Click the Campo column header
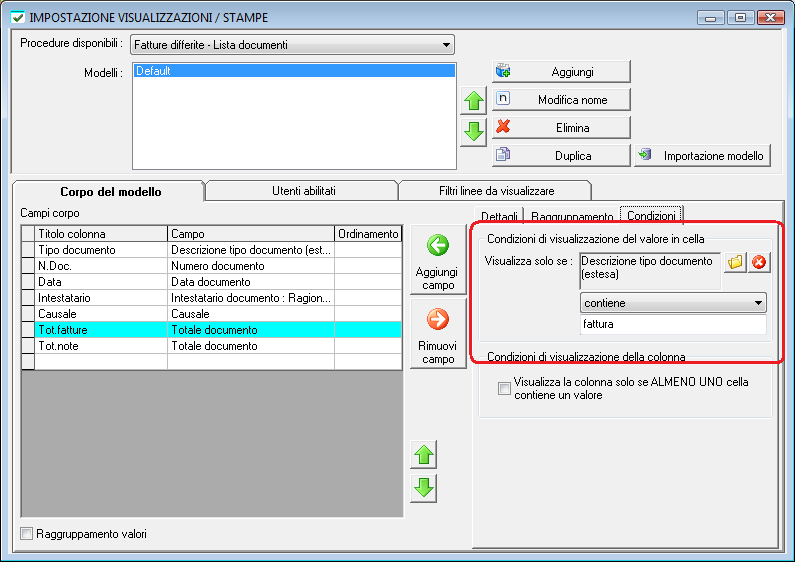 250,234
